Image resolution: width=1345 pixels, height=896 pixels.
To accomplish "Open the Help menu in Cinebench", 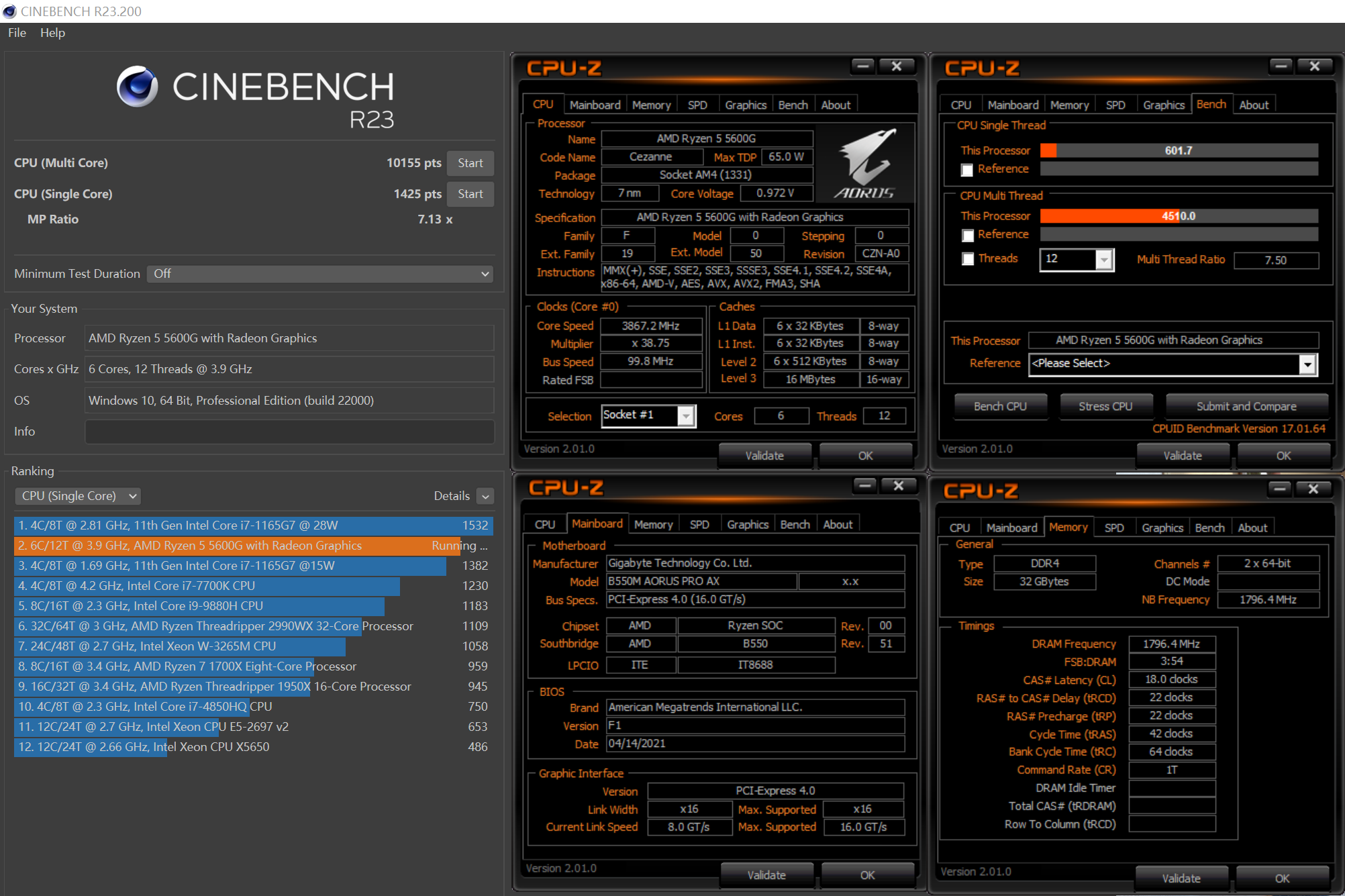I will point(52,33).
